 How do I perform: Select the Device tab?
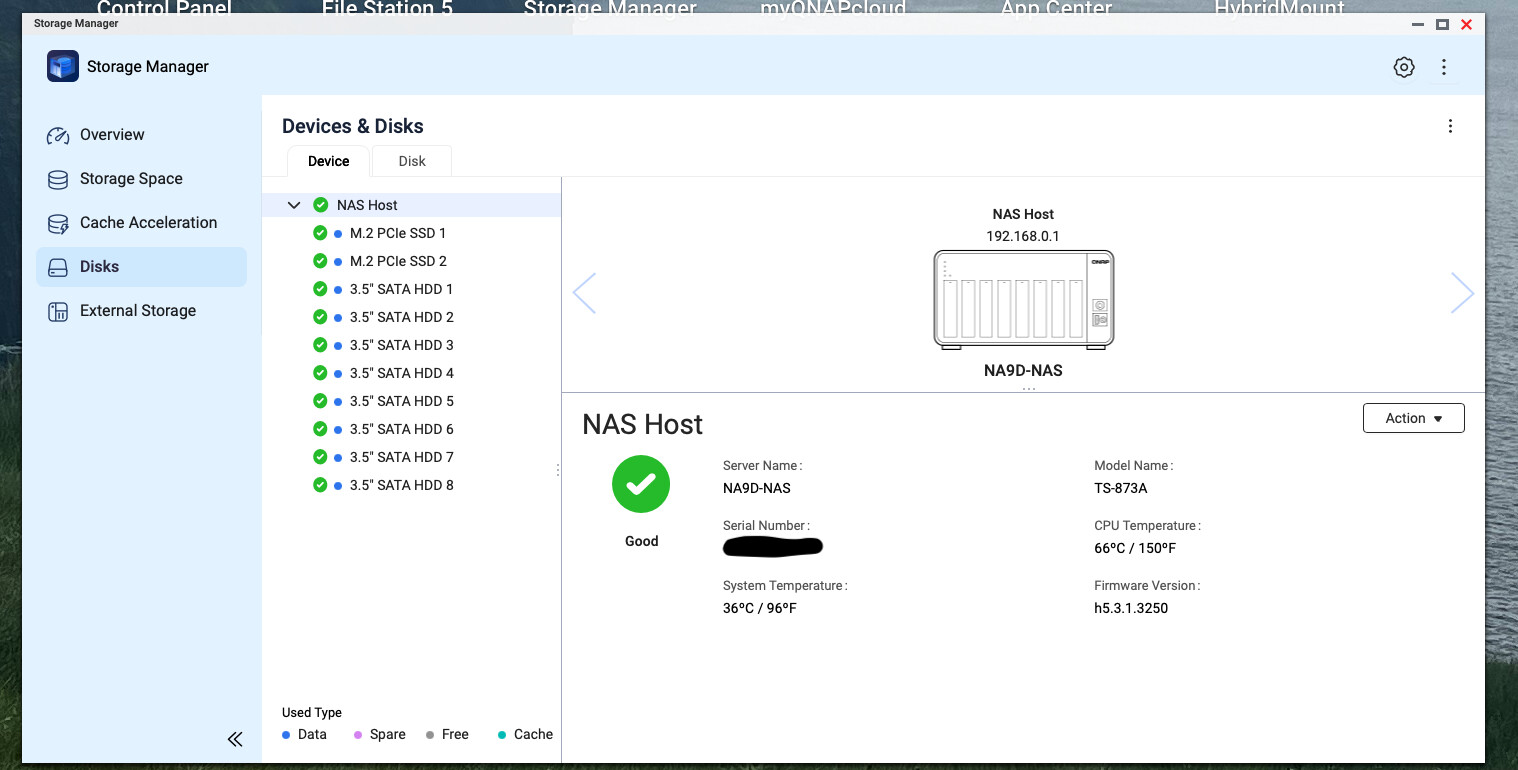click(328, 161)
